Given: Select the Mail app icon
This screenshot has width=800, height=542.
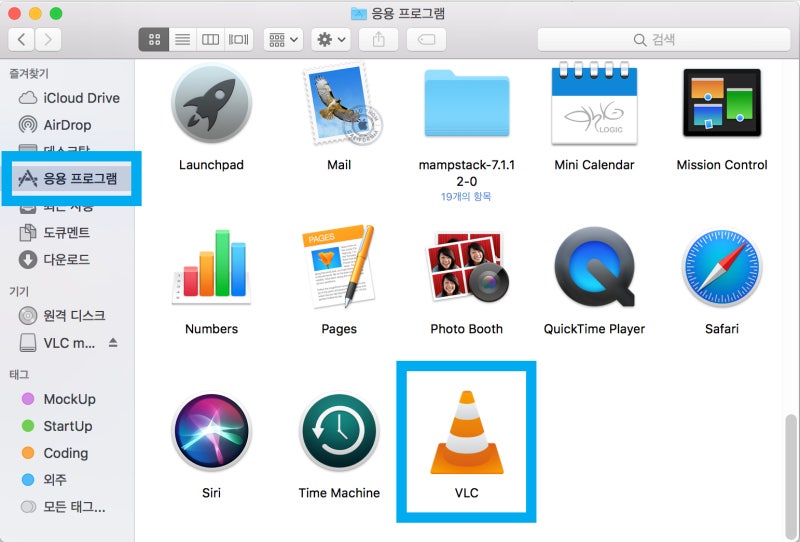Looking at the screenshot, I should pos(341,104).
